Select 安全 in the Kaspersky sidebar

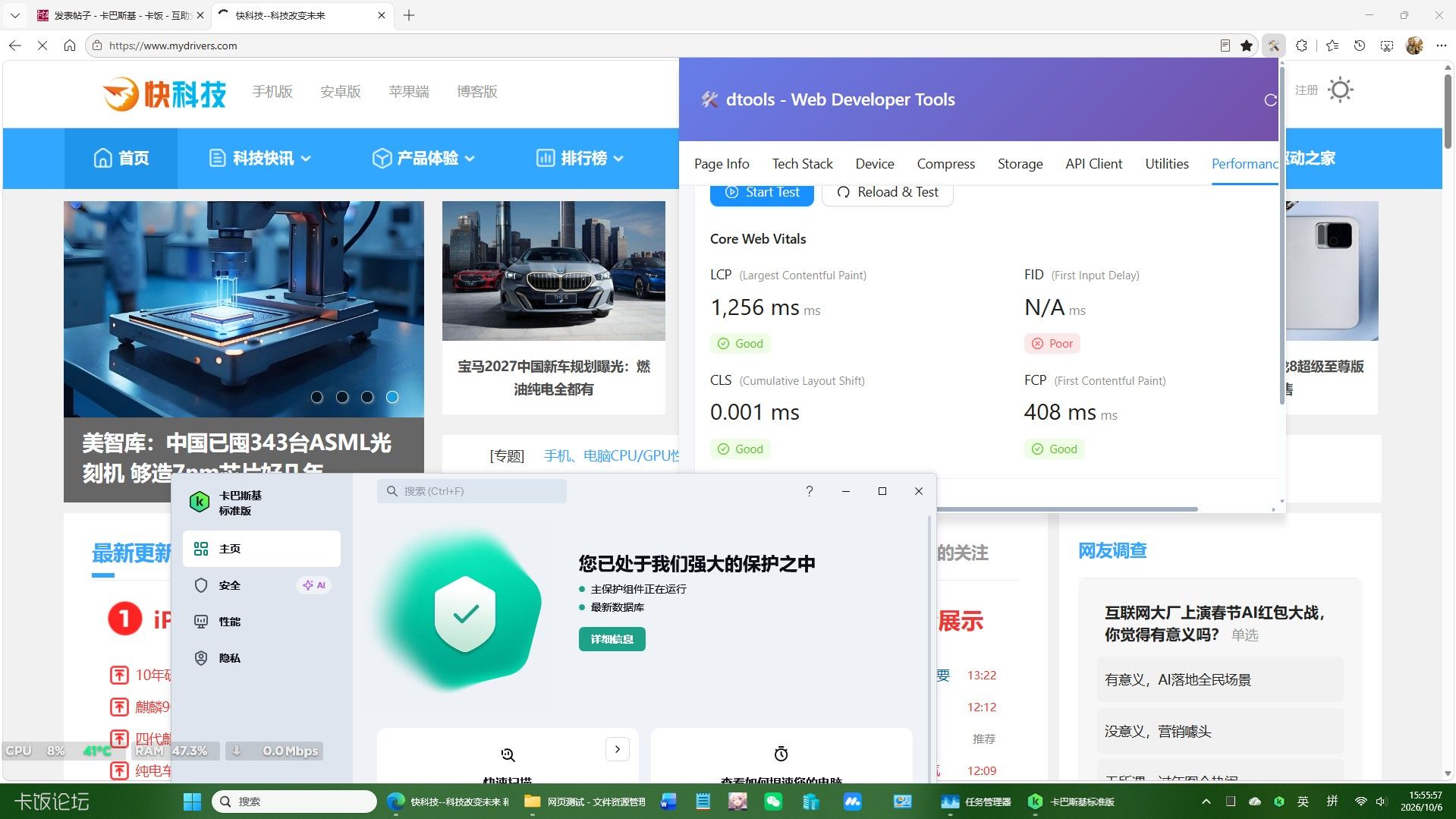click(x=261, y=585)
